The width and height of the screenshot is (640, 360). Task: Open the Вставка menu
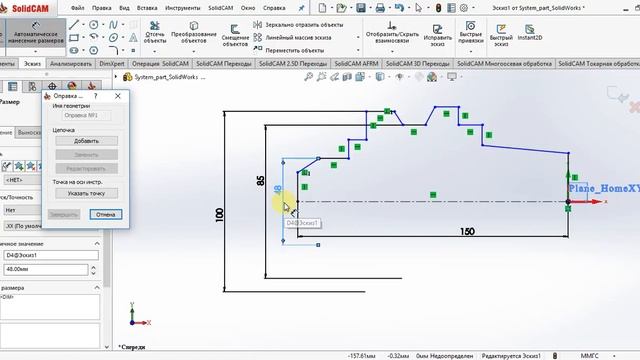coord(147,8)
